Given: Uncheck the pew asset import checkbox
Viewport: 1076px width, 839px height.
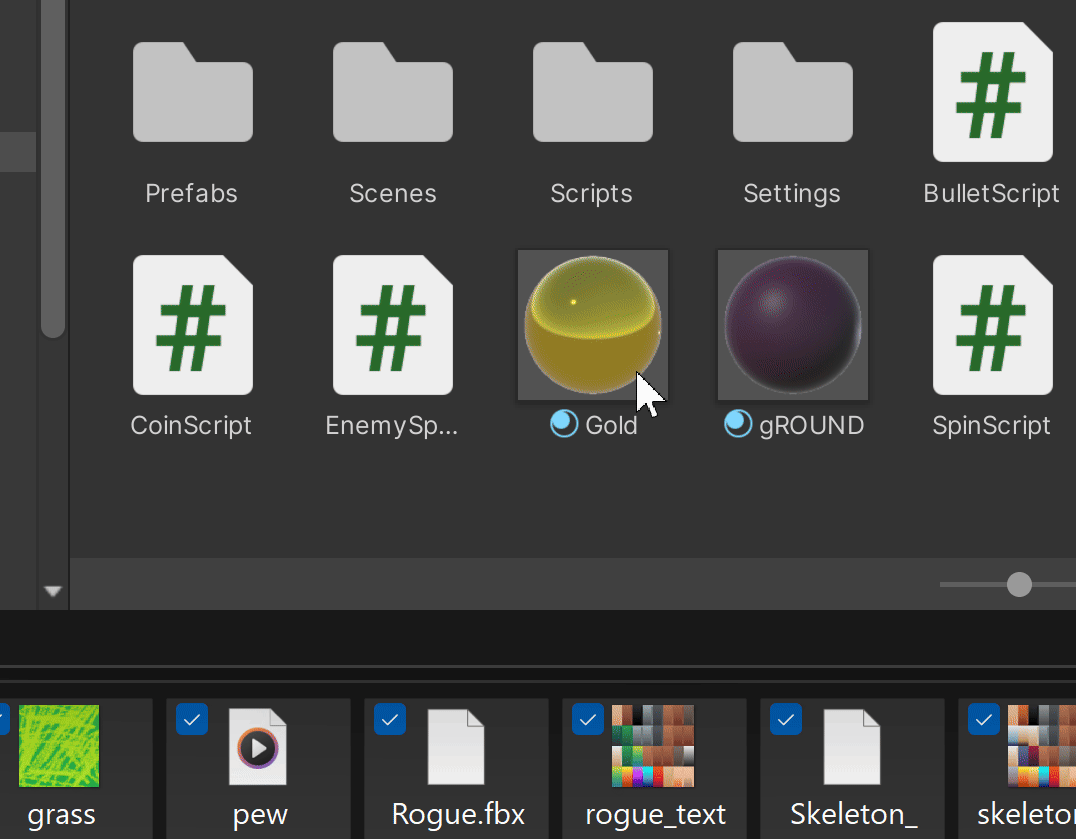Looking at the screenshot, I should (x=191, y=719).
